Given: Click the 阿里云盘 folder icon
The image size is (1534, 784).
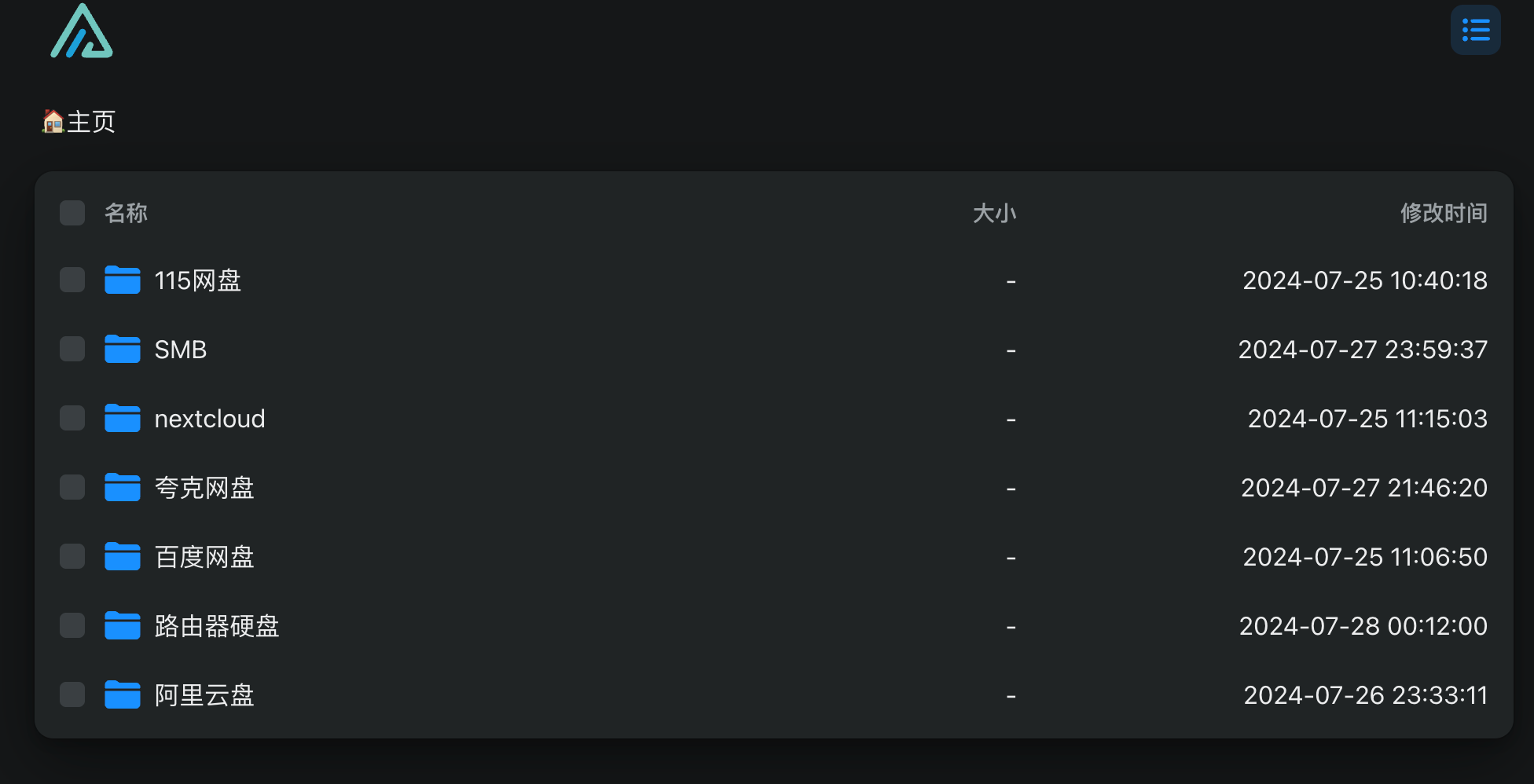Looking at the screenshot, I should coord(123,694).
